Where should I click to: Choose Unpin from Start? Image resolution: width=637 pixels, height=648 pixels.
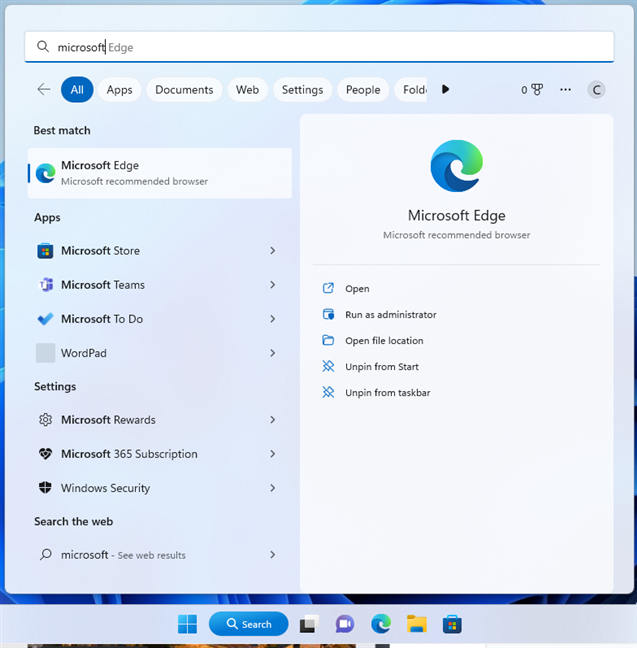click(x=382, y=367)
